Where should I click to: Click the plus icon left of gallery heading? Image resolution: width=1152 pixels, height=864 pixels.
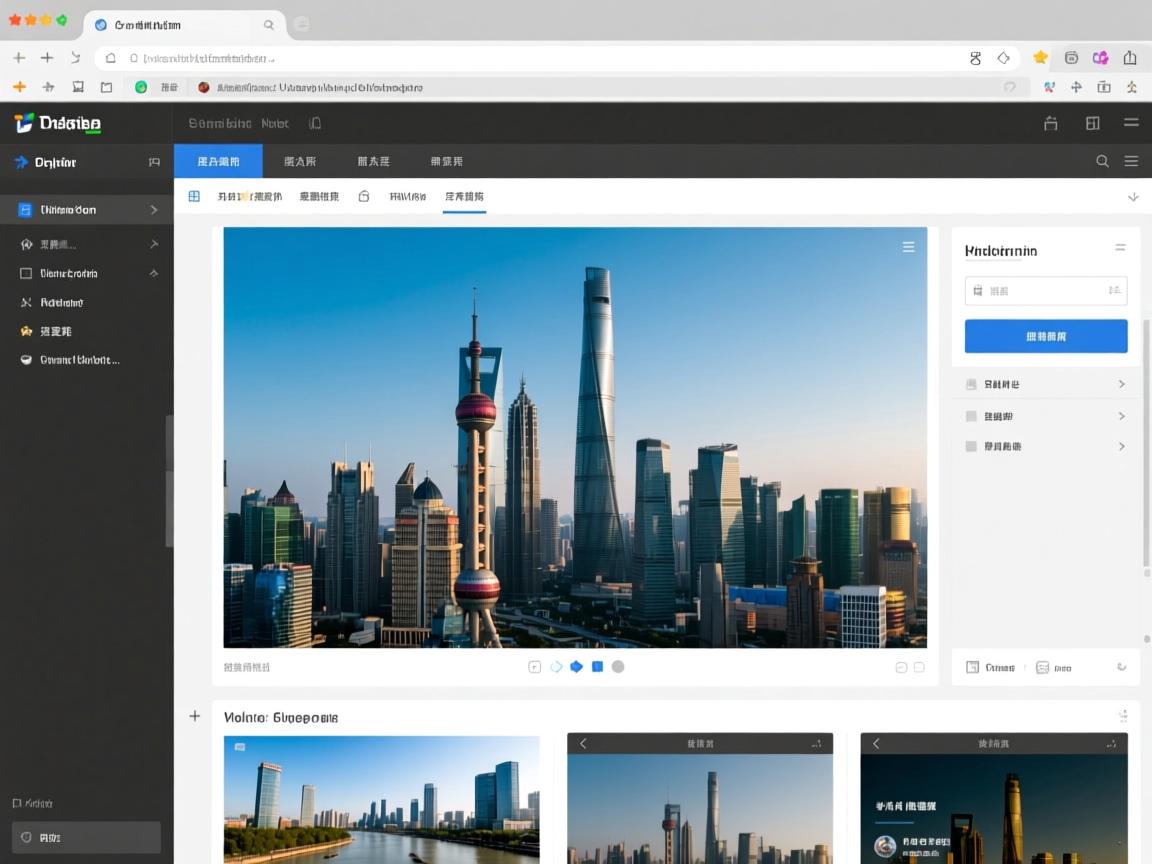195,716
